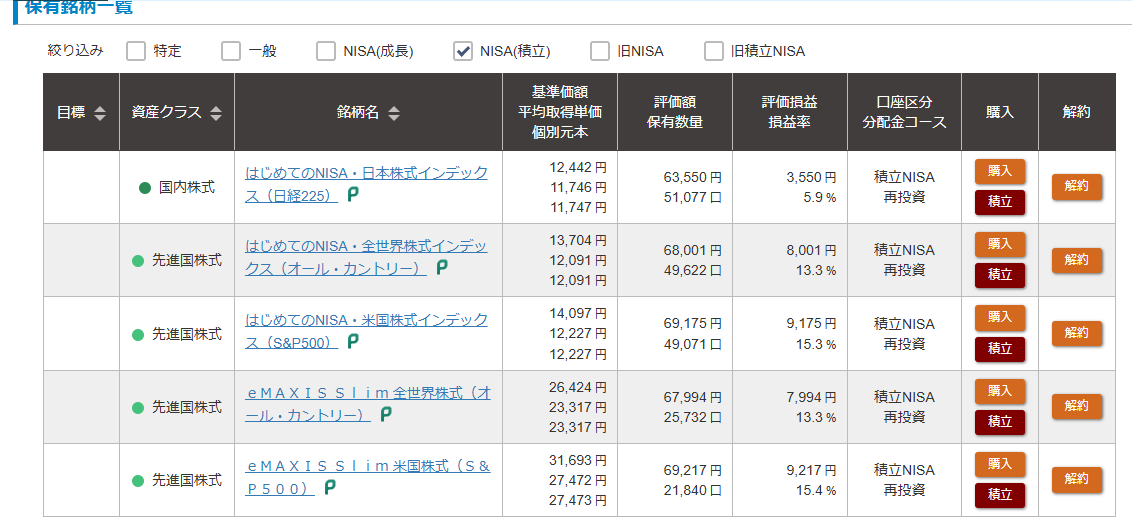Screen dimensions: 1132x528
Task: Select the 31,693 円 base price
Action: point(578,461)
